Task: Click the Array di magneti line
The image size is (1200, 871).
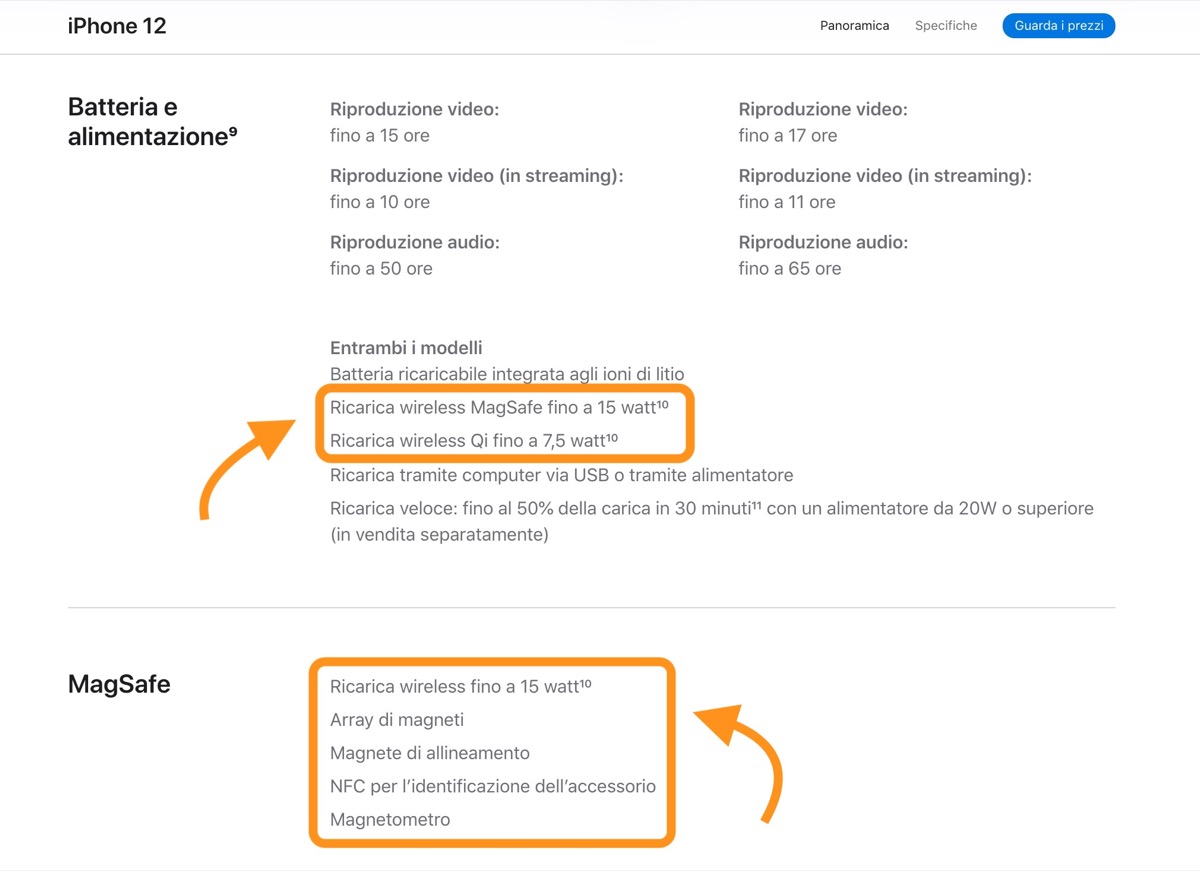Action: click(397, 720)
